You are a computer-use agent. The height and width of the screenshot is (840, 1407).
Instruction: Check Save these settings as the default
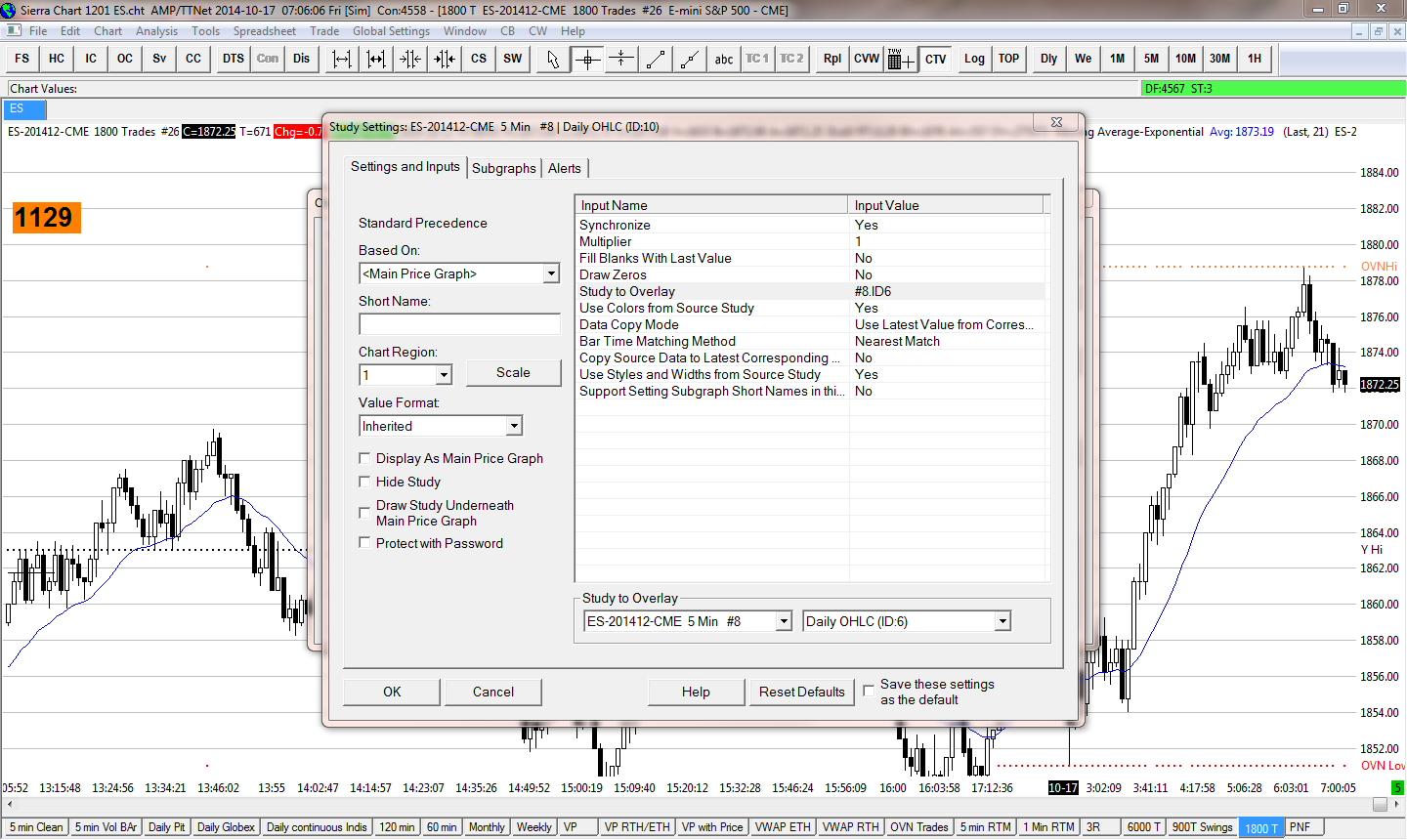pos(869,691)
